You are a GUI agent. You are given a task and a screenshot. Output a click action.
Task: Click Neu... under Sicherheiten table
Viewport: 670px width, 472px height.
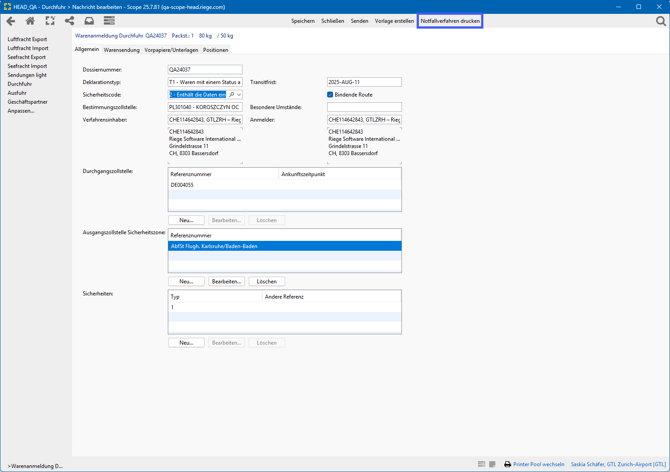coord(186,343)
